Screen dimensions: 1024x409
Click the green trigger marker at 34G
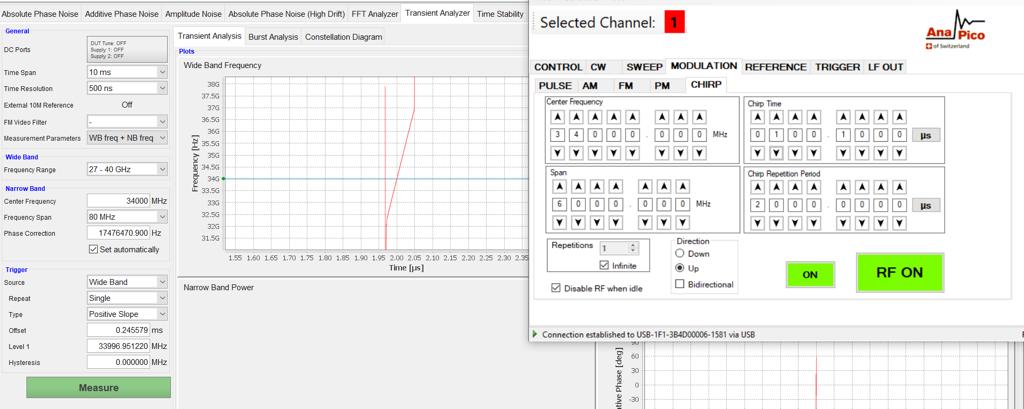click(223, 179)
